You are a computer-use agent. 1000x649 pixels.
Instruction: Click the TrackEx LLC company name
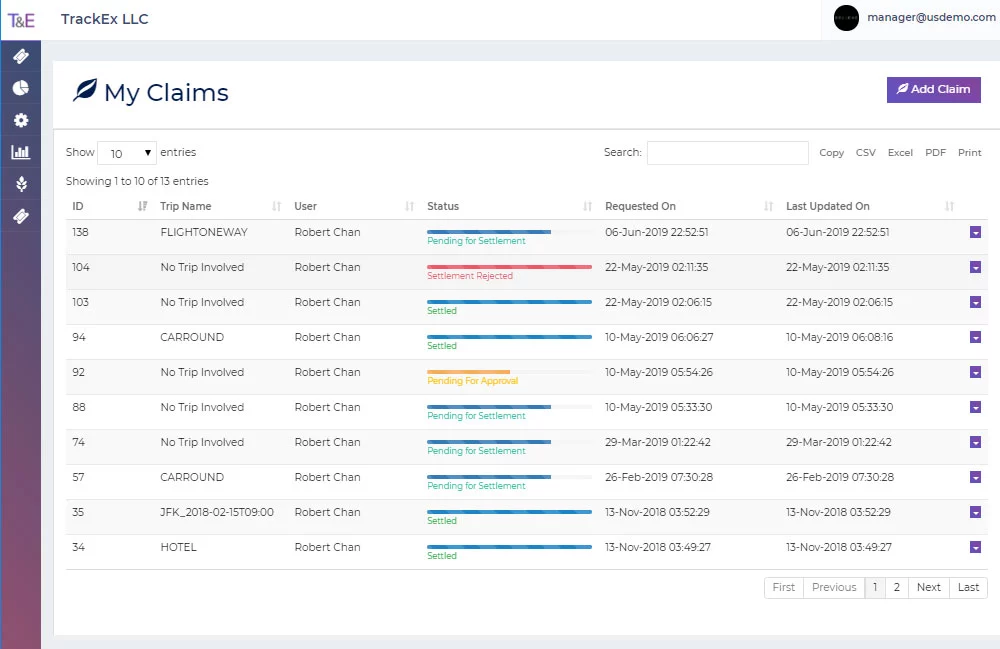[105, 19]
